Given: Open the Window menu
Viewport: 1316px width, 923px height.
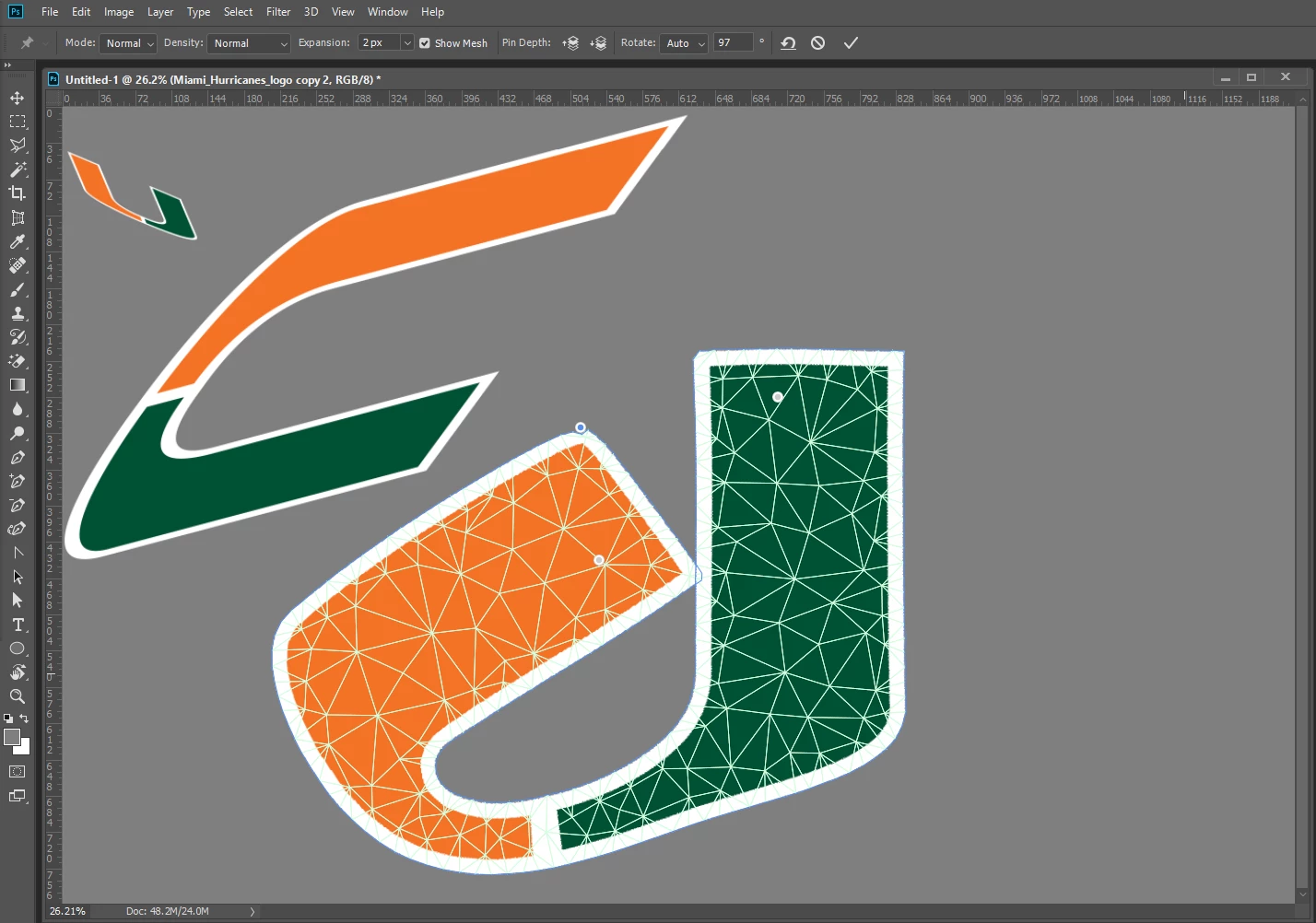Looking at the screenshot, I should click(x=388, y=12).
